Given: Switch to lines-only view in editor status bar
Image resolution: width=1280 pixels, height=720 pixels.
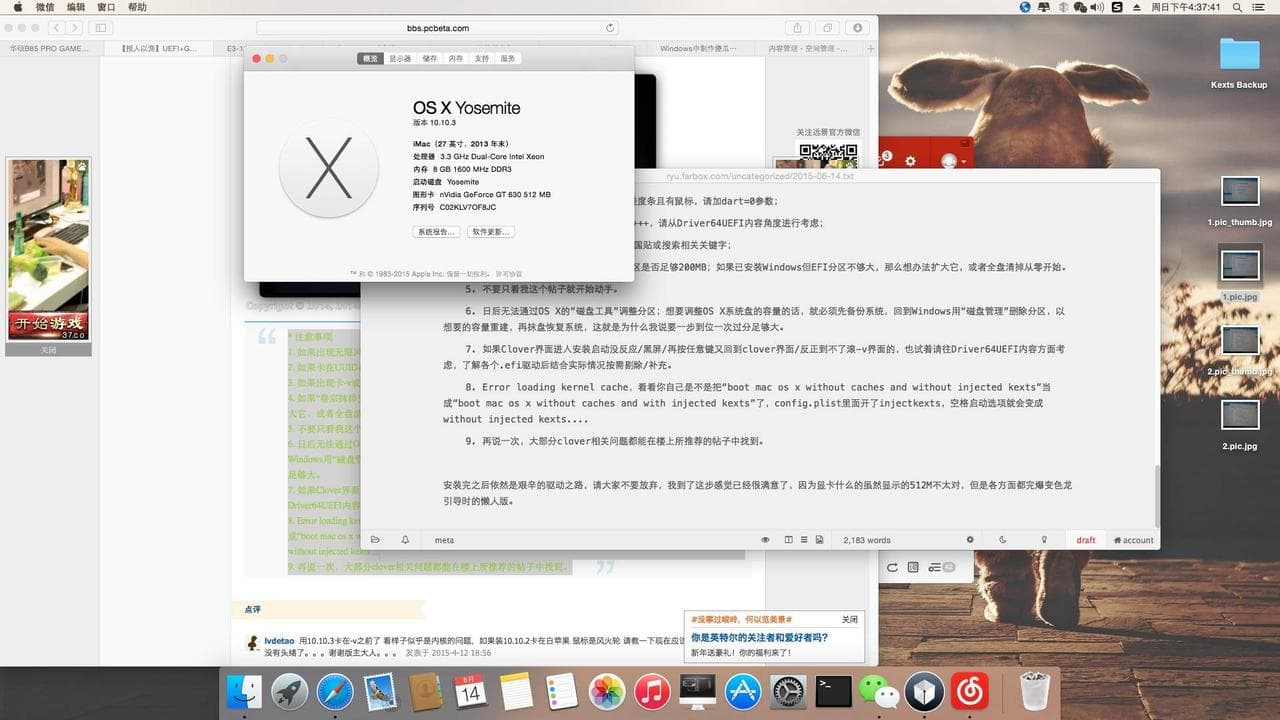Looking at the screenshot, I should point(804,540).
